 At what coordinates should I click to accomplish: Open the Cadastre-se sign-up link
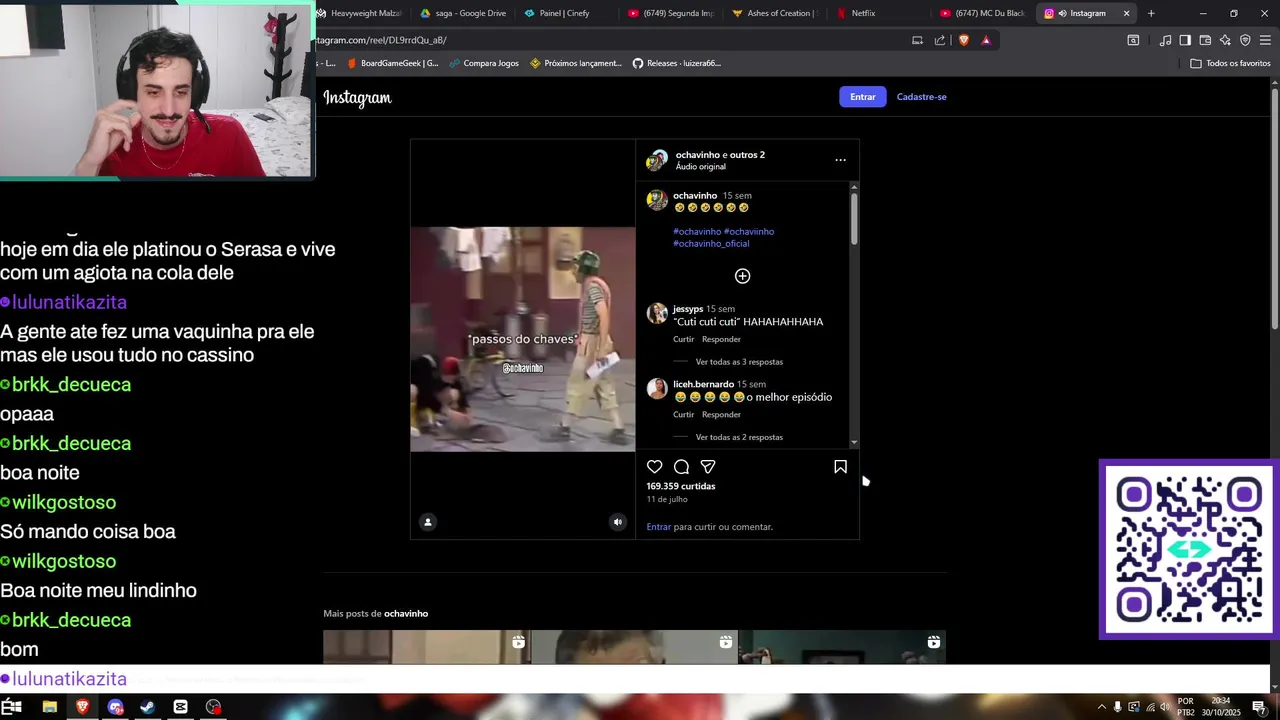click(921, 97)
